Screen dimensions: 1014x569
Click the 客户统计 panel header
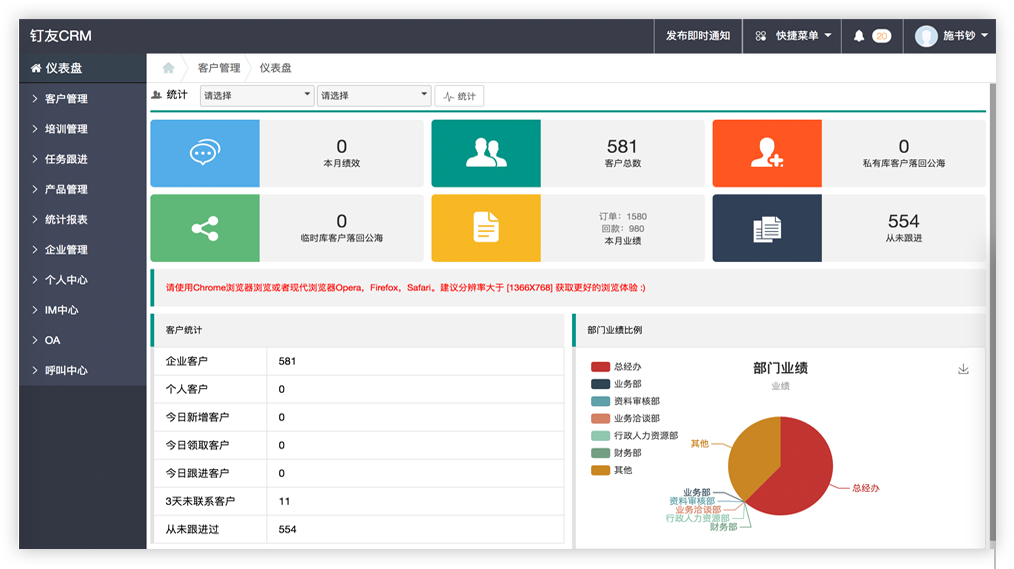coord(358,330)
